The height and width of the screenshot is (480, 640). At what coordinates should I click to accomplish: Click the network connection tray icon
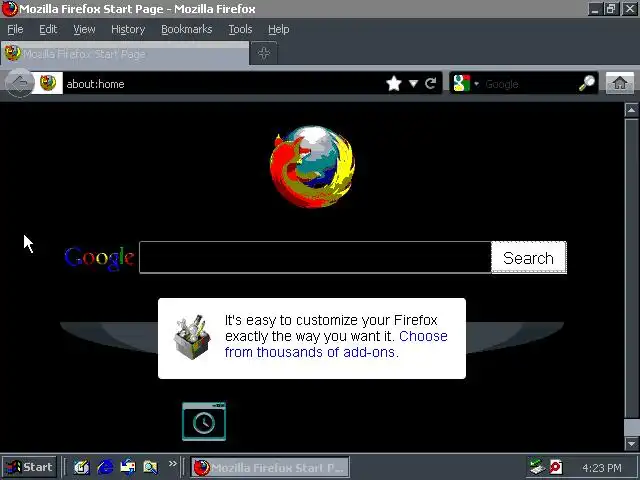(x=537, y=467)
